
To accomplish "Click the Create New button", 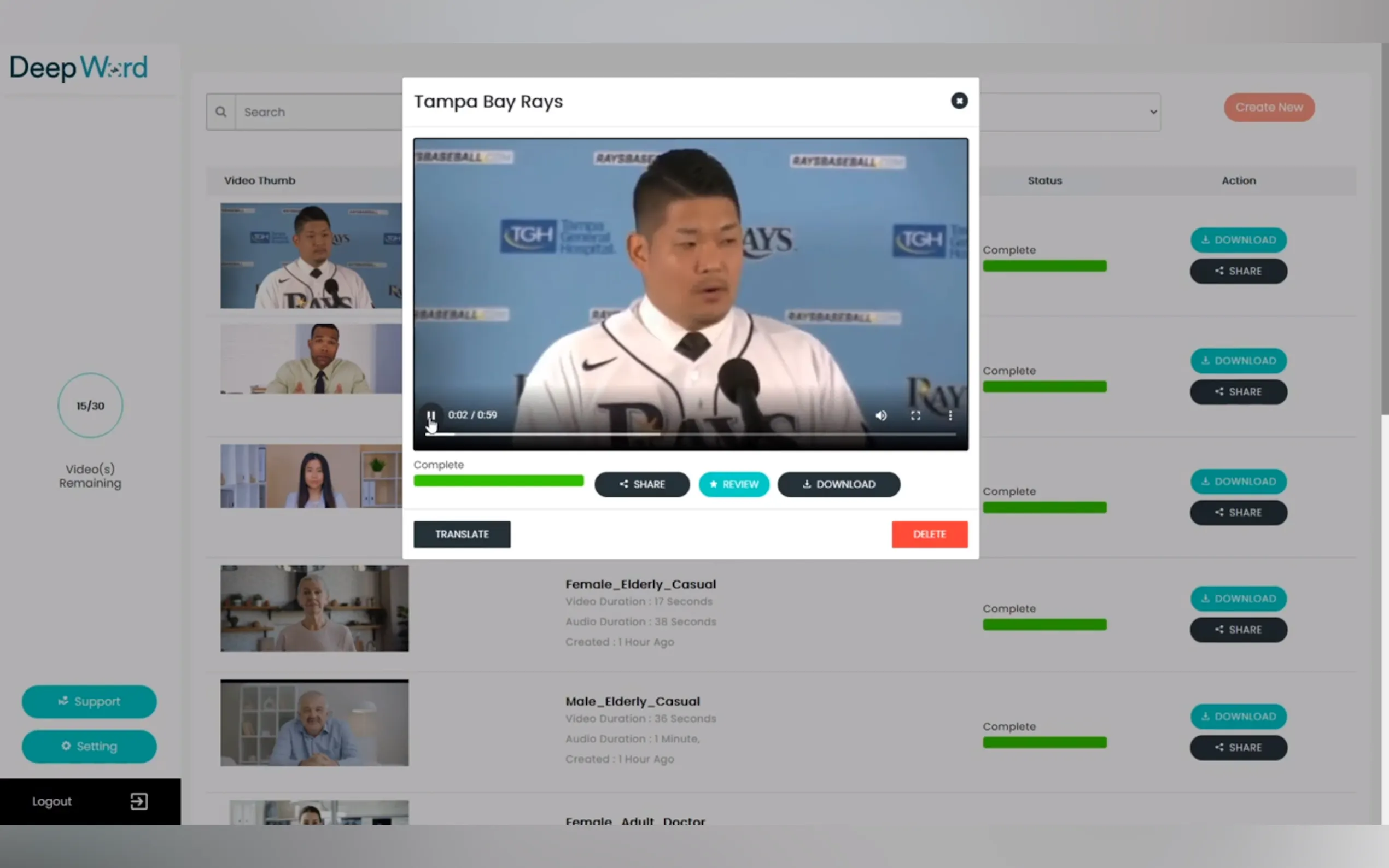I will tap(1268, 107).
